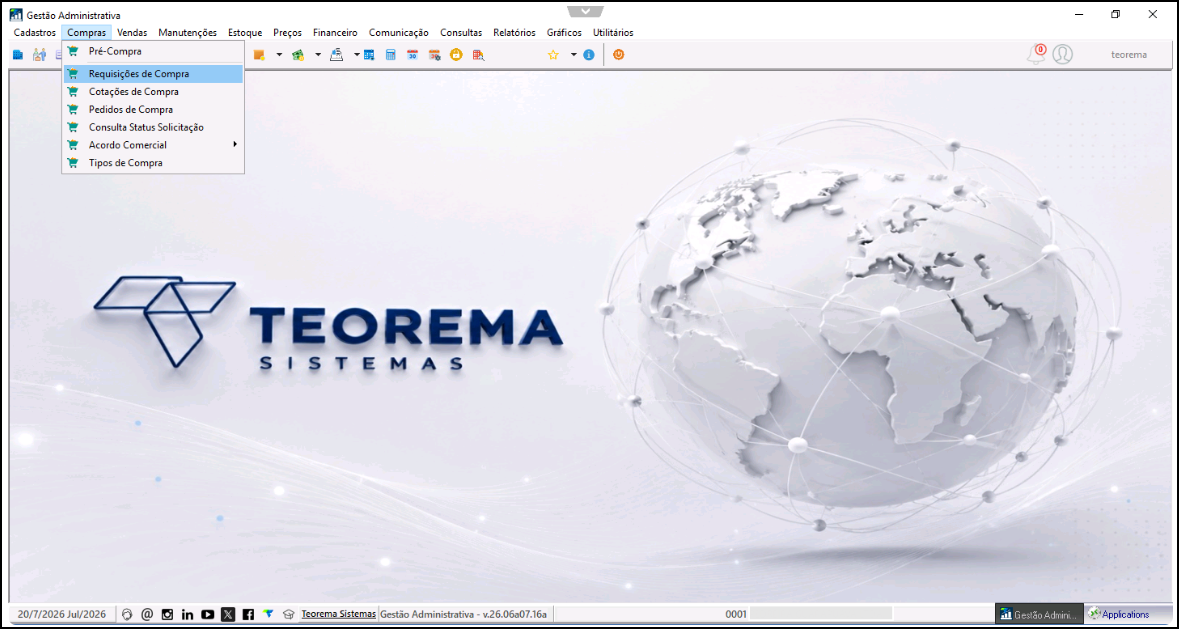This screenshot has height=629, width=1179.
Task: Open the Vendas menu
Action: [x=132, y=32]
